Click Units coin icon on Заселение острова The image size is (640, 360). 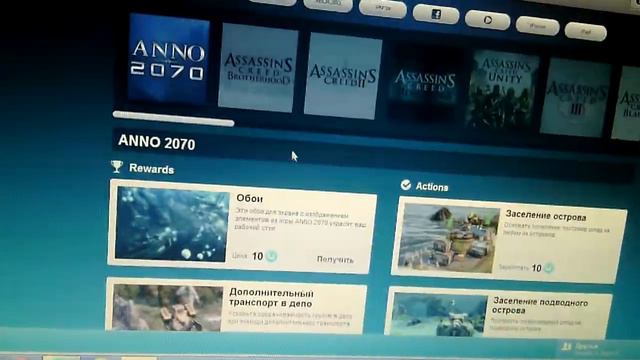coord(549,268)
